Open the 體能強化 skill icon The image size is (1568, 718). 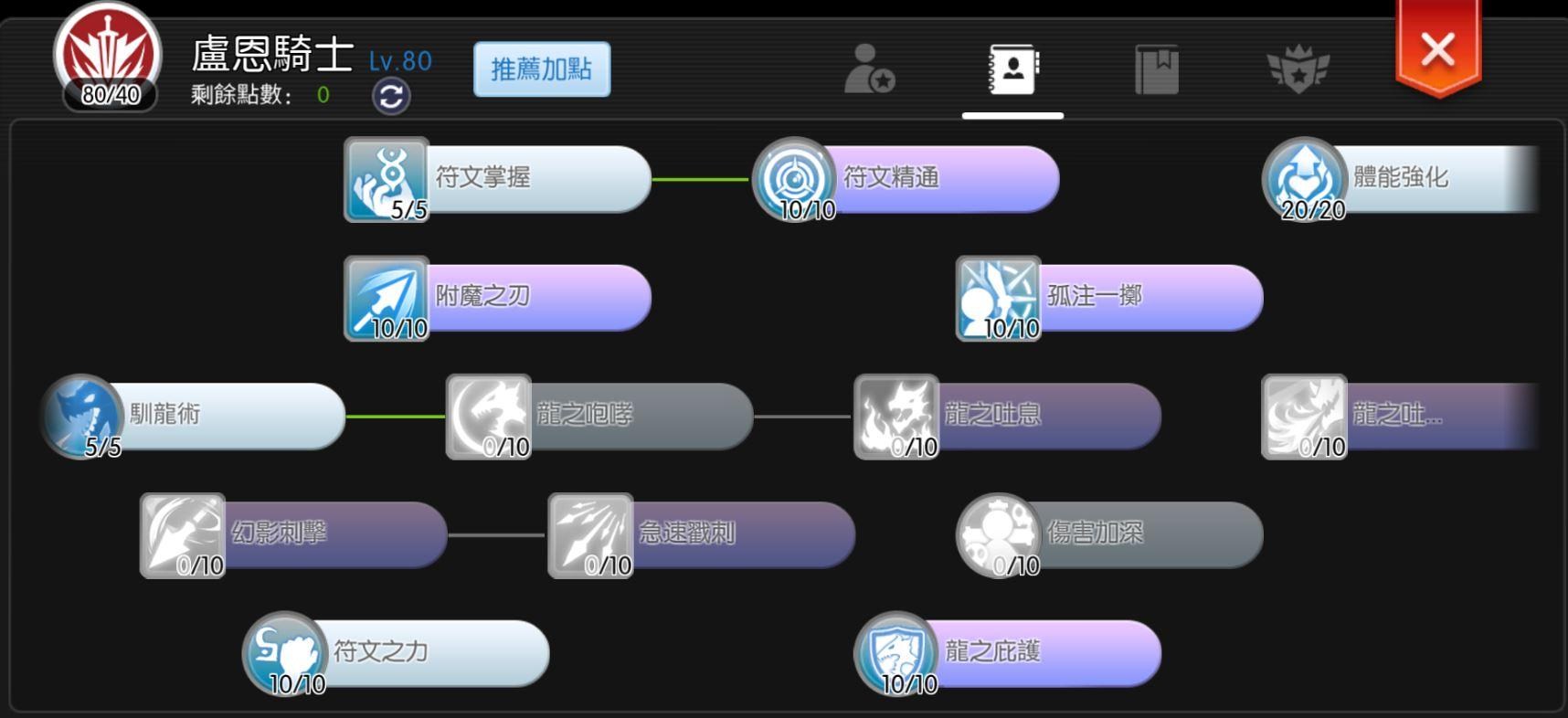click(x=1304, y=179)
